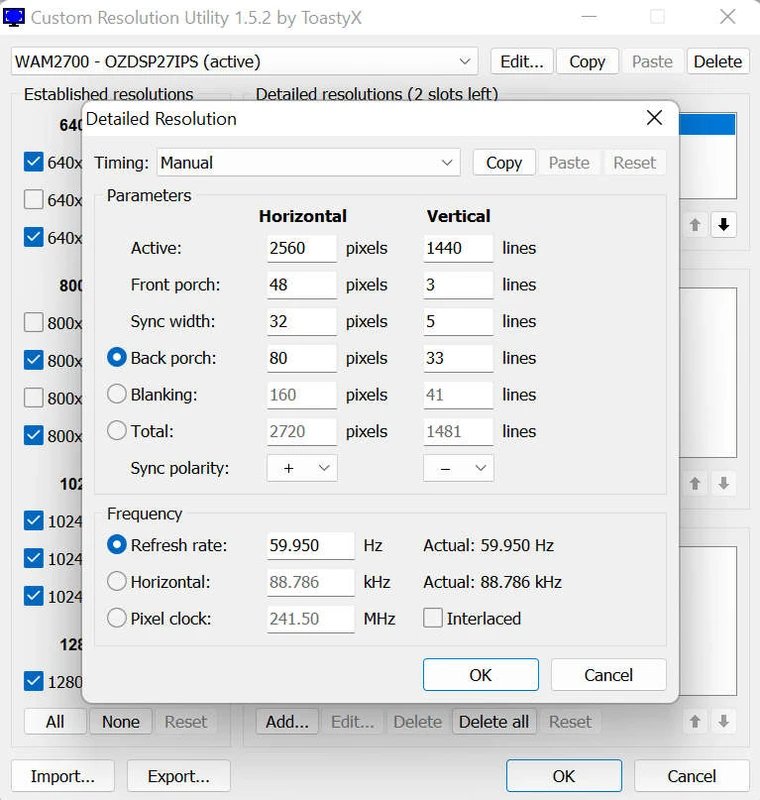Screen dimensions: 760x800
Task: Click the Export... button
Action: coord(178,776)
